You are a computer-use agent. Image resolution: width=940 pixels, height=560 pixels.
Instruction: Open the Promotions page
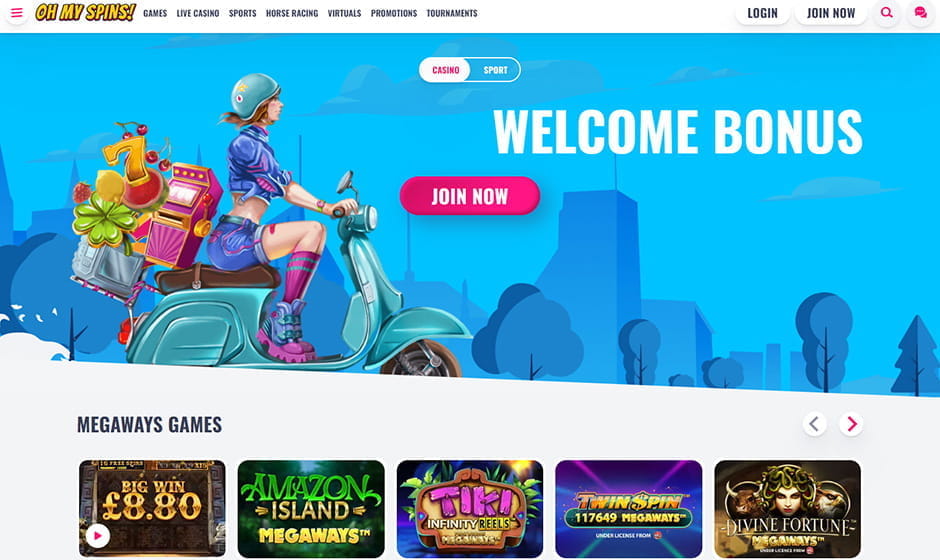coord(394,13)
